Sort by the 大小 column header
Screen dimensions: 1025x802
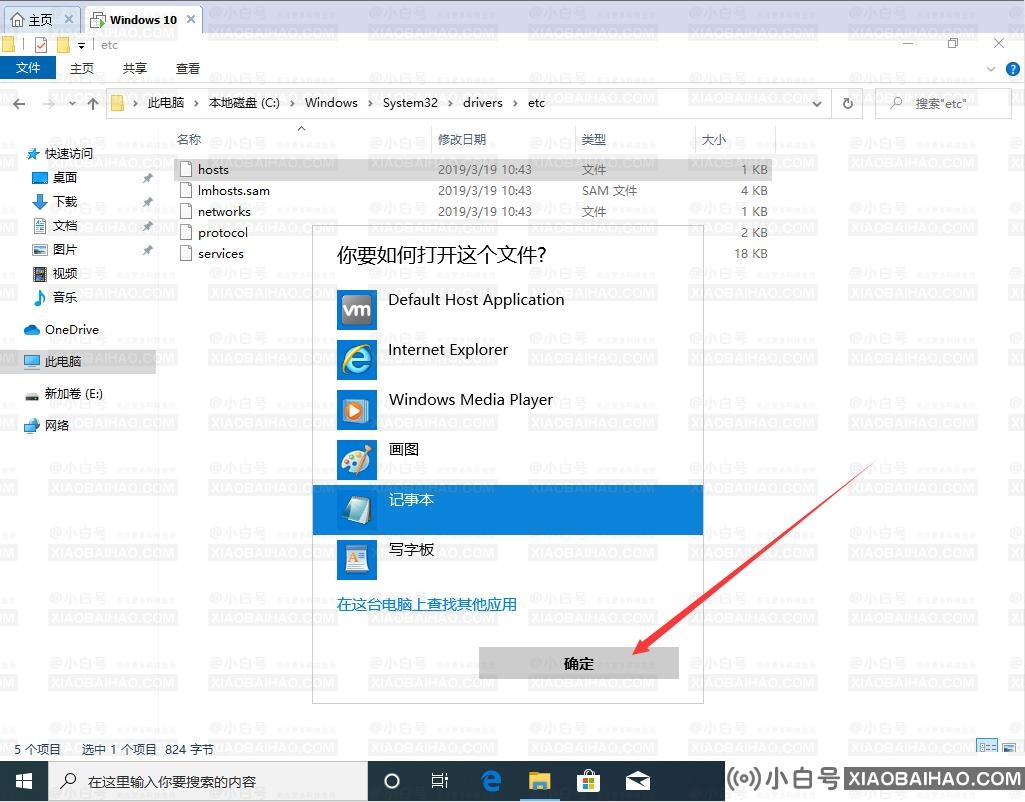[714, 139]
